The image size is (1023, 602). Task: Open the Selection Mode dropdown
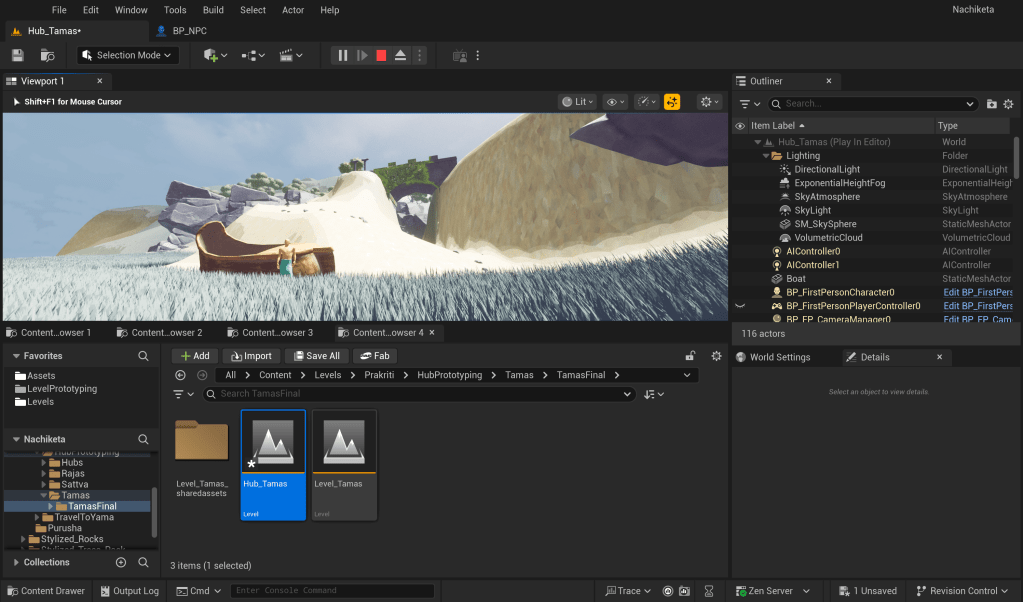click(x=128, y=56)
